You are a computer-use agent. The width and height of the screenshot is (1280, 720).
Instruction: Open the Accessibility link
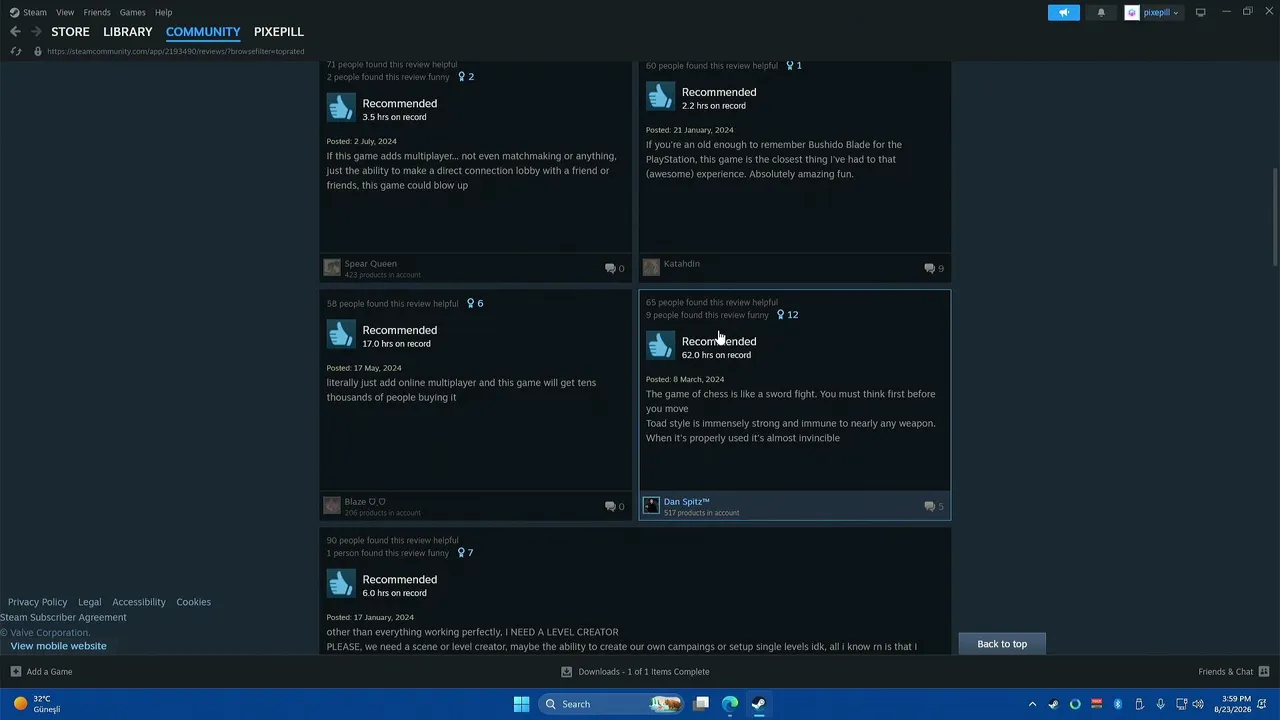tap(139, 602)
